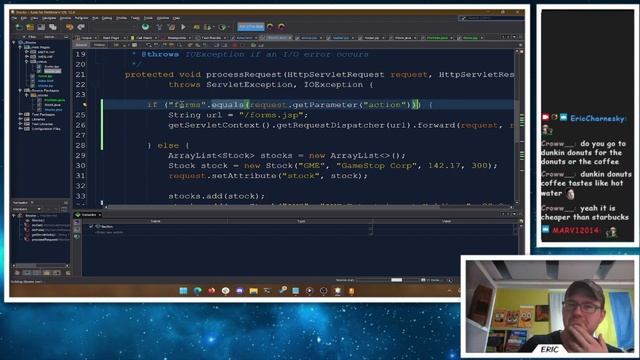640x360 pixels.
Task: Switch to the Output tab
Action: [87, 38]
